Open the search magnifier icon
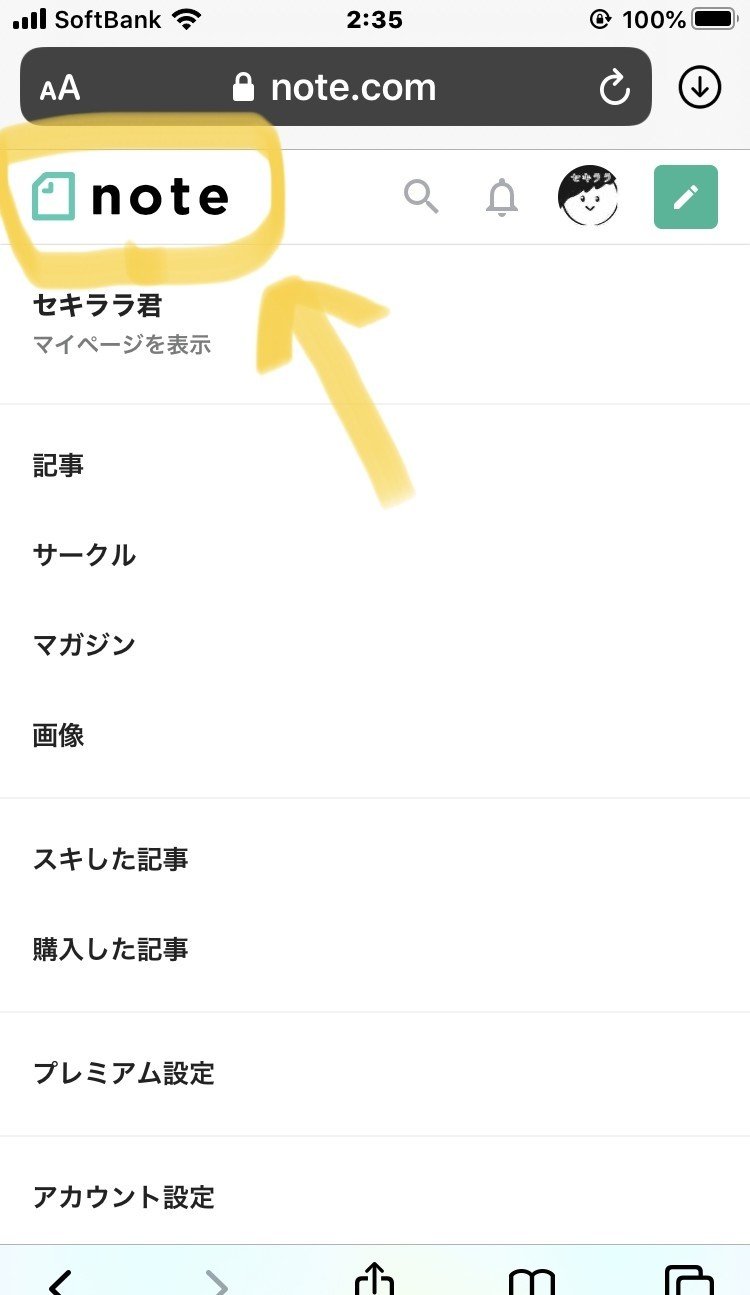Image resolution: width=750 pixels, height=1295 pixels. 421,197
